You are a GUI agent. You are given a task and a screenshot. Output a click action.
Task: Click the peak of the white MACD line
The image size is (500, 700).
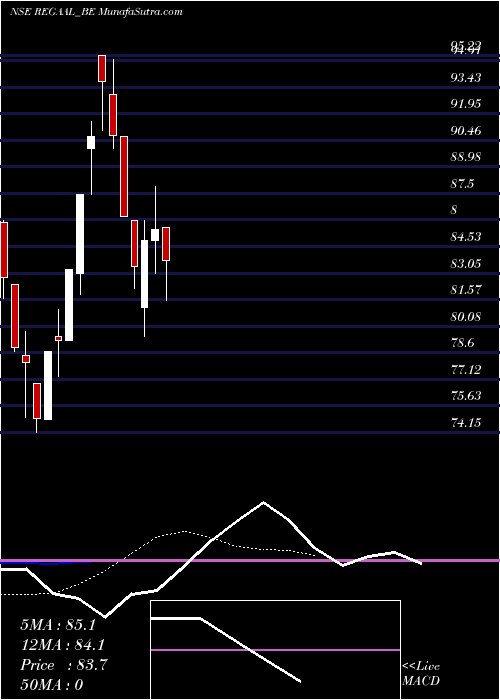pos(263,502)
